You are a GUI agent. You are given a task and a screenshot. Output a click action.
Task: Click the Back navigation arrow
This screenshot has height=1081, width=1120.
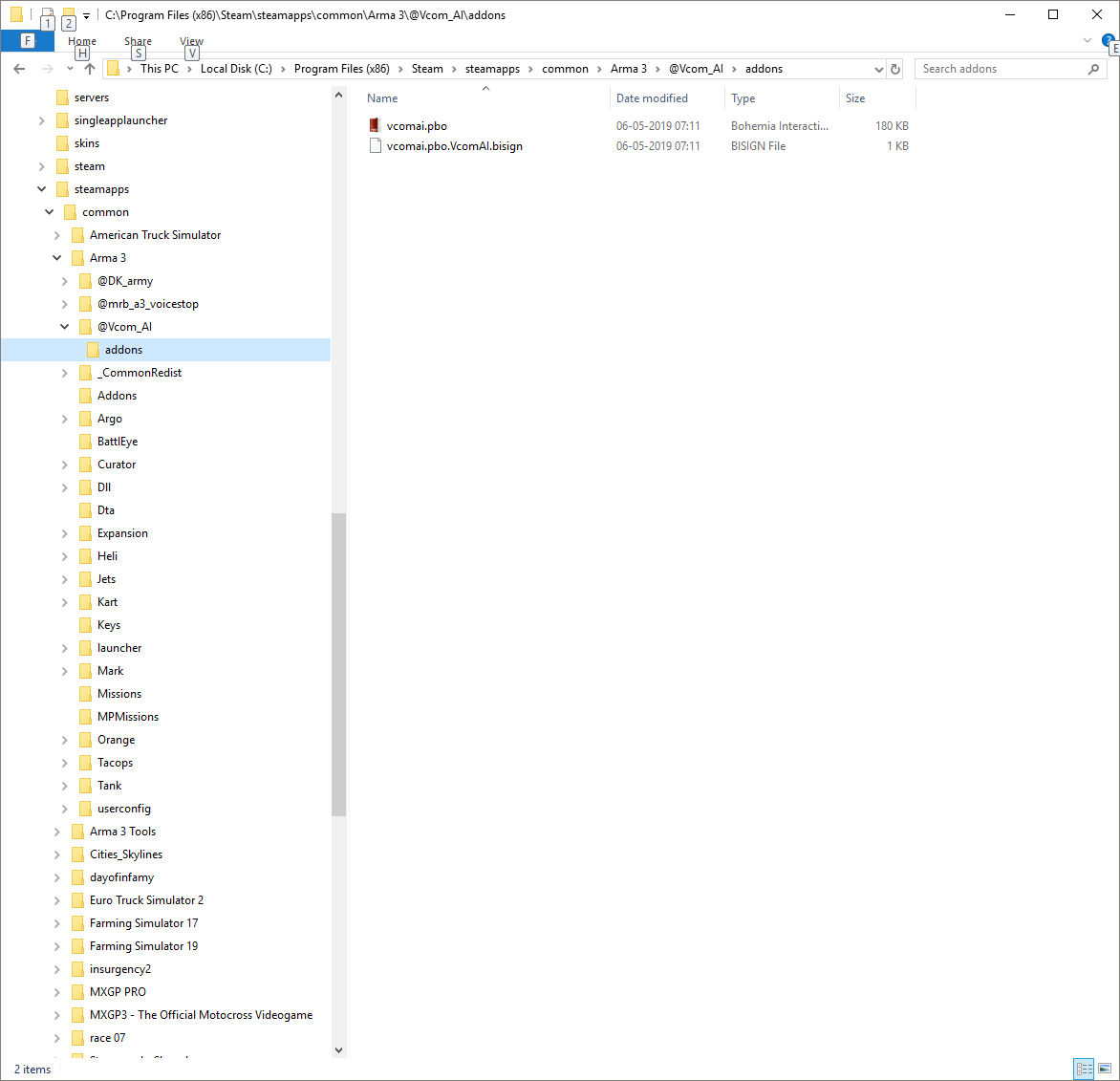(x=19, y=69)
